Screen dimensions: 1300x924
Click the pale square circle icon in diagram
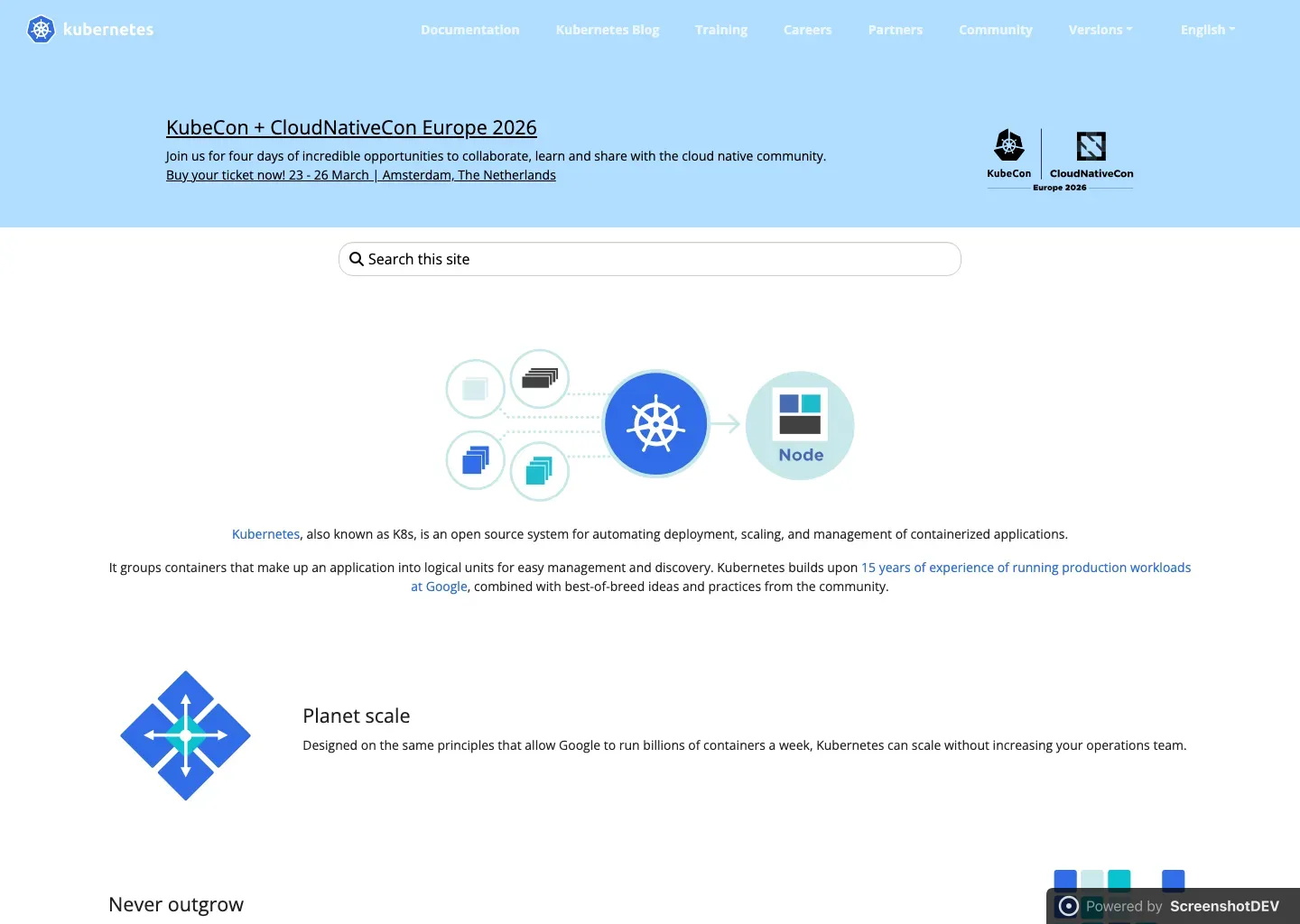click(x=476, y=389)
